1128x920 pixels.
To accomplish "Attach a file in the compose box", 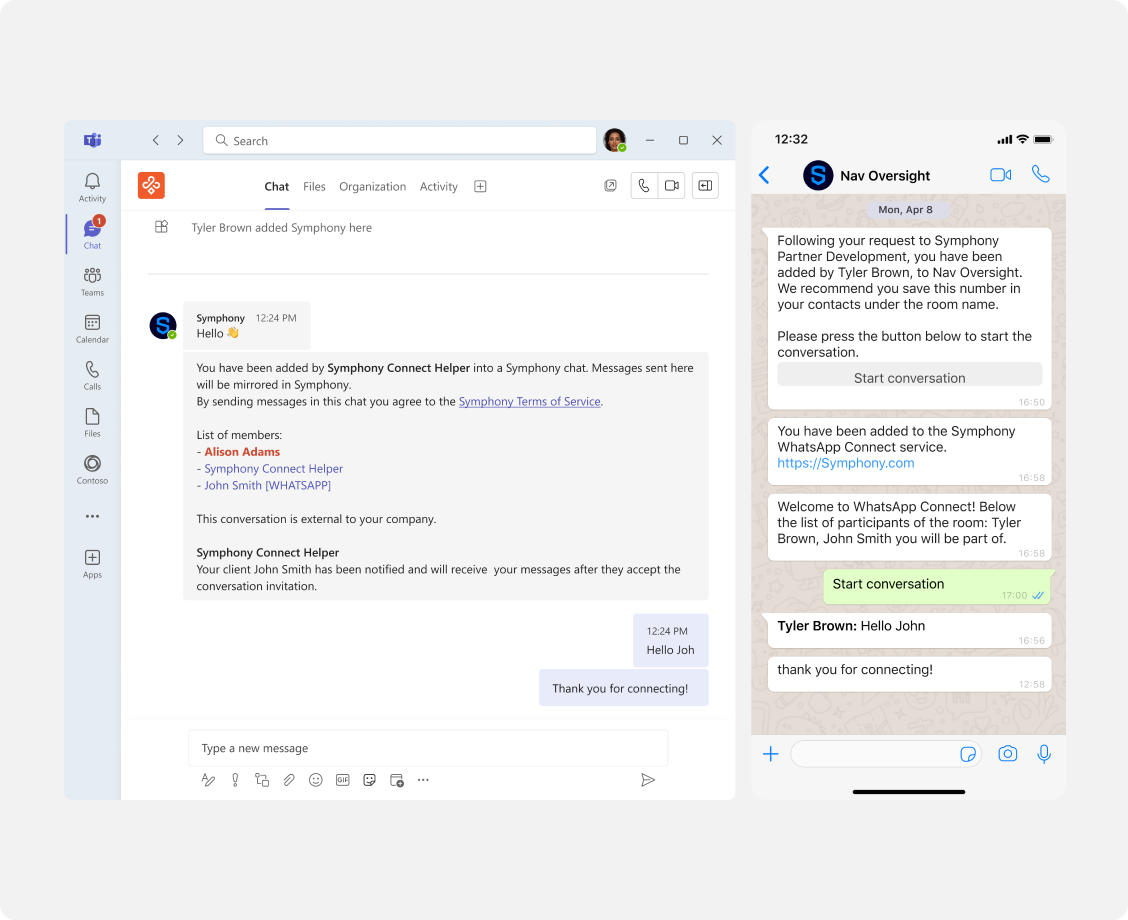I will coord(289,780).
